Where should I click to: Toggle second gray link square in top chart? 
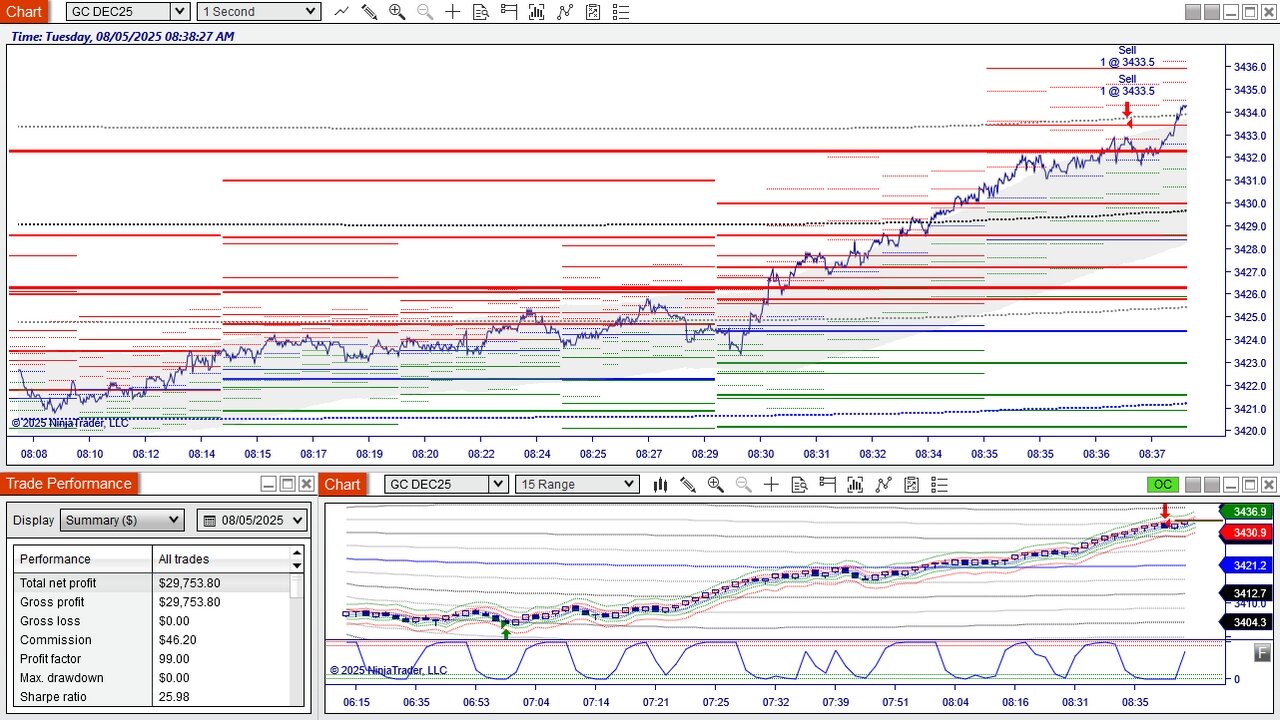(1212, 12)
